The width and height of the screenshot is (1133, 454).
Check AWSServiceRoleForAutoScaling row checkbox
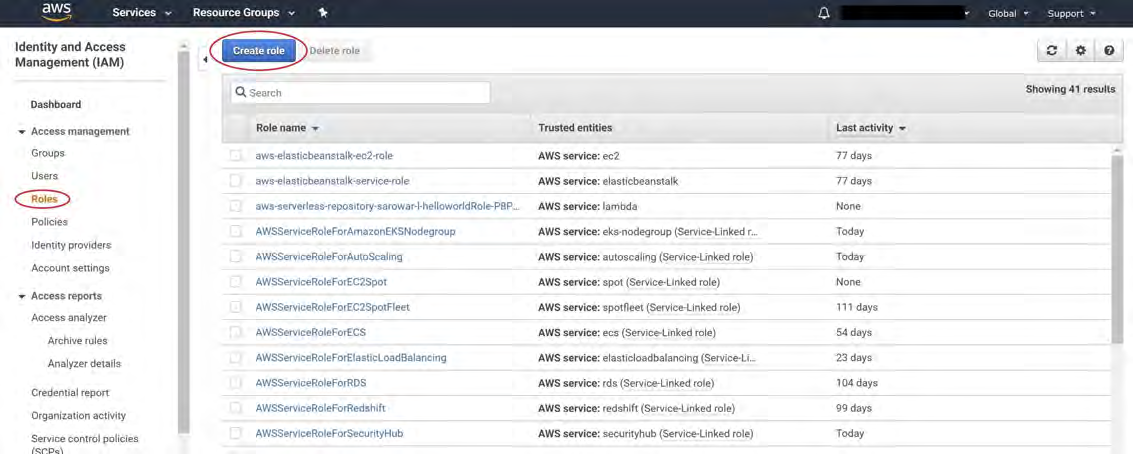(x=236, y=257)
